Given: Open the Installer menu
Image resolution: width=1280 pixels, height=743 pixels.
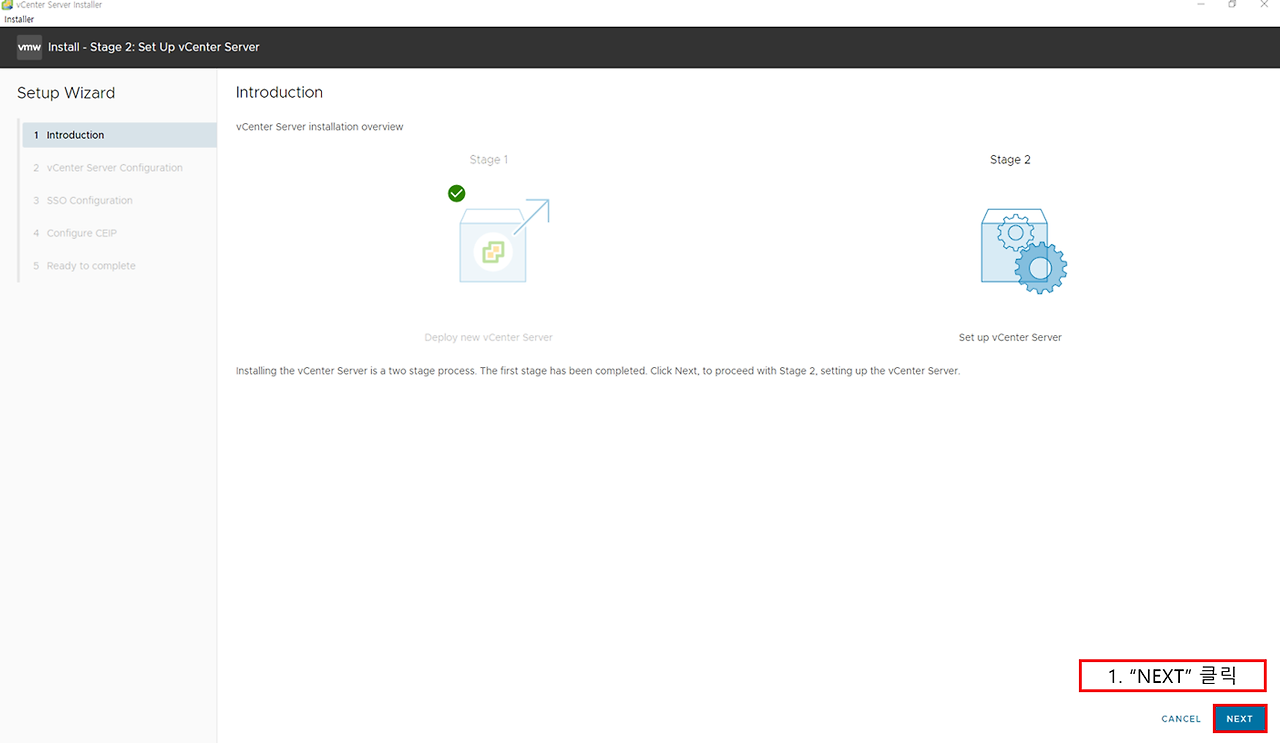Looking at the screenshot, I should click(x=19, y=19).
